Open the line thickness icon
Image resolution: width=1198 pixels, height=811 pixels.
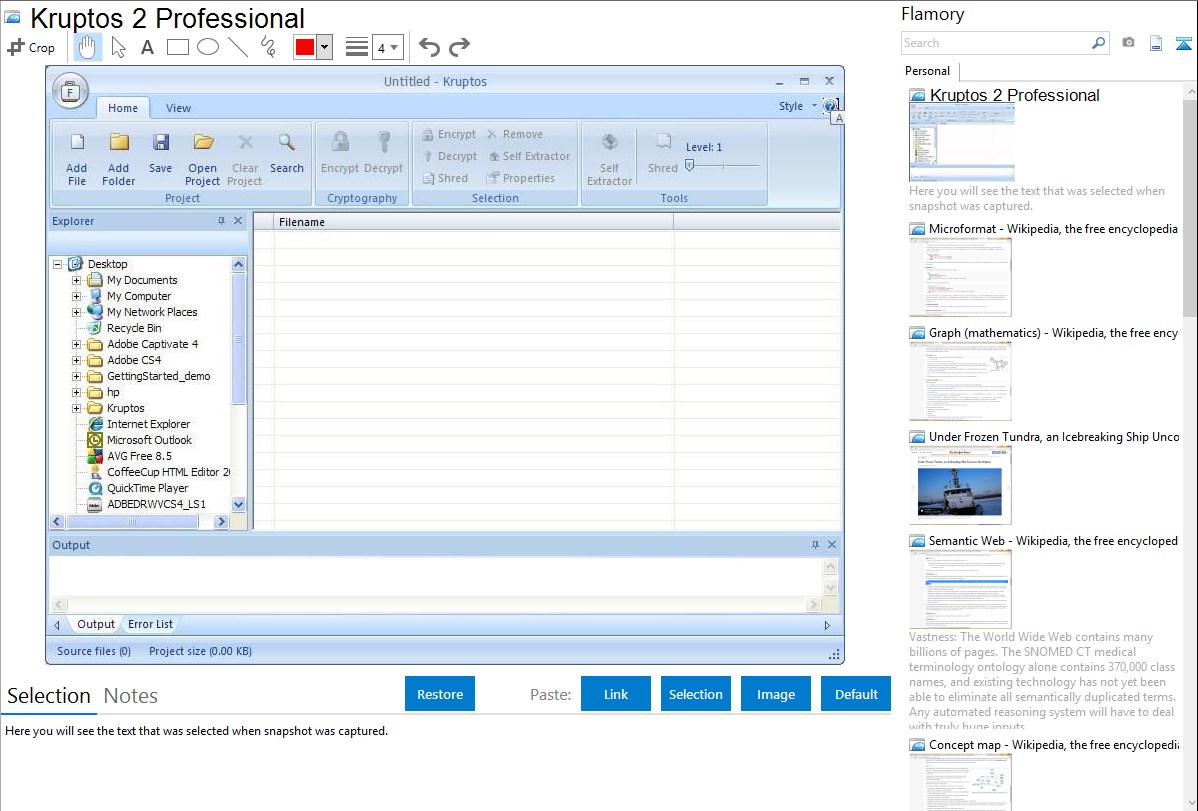pos(357,47)
